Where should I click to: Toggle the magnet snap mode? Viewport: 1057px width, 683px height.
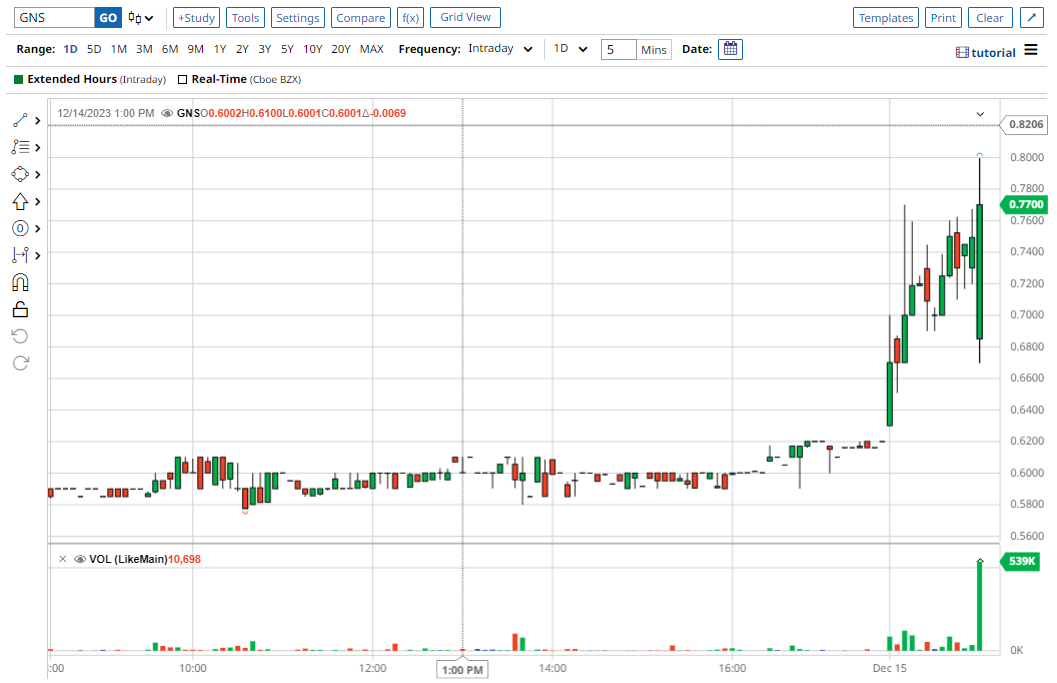coord(20,283)
